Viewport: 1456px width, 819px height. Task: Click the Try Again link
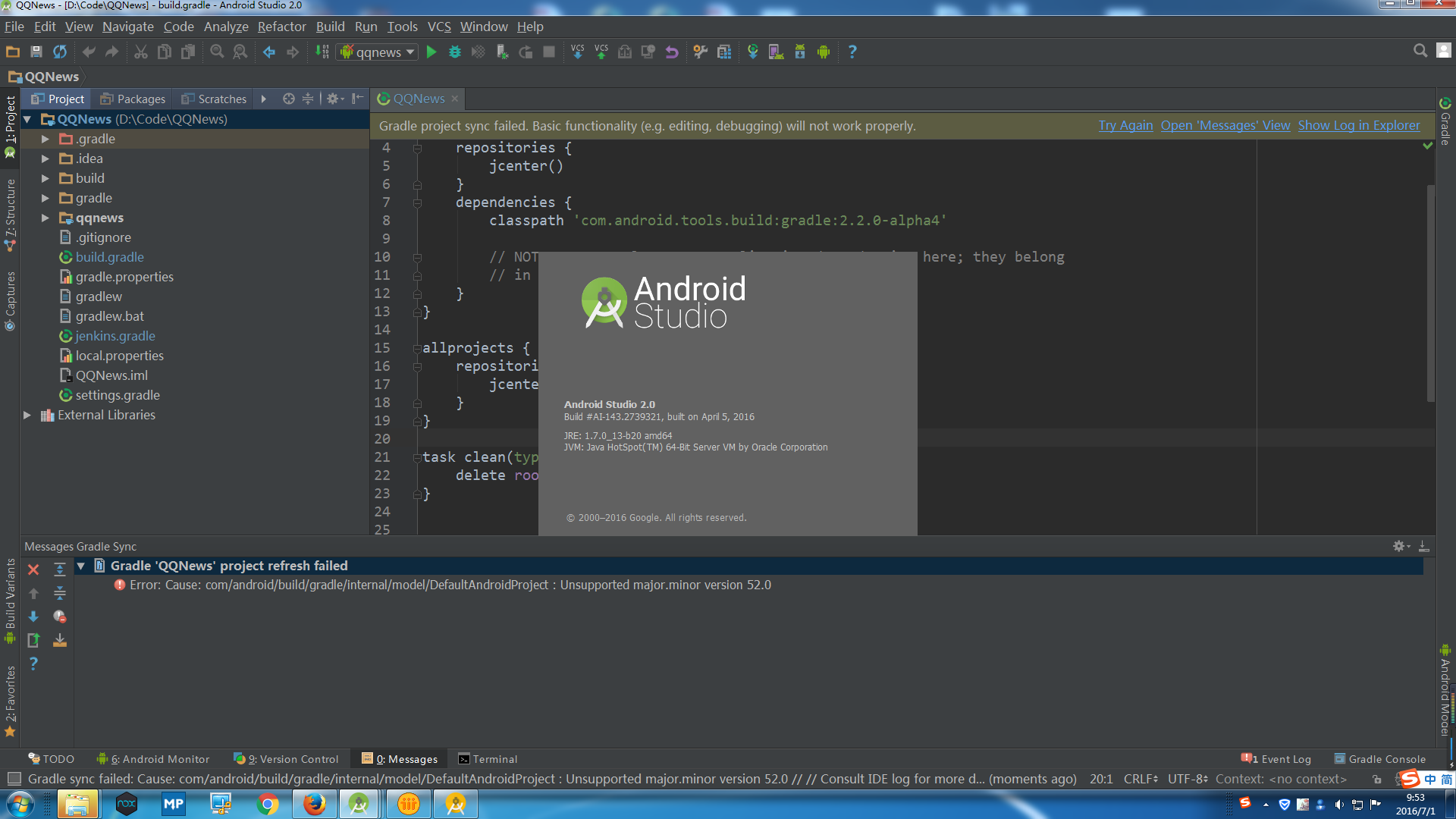pyautogui.click(x=1125, y=125)
